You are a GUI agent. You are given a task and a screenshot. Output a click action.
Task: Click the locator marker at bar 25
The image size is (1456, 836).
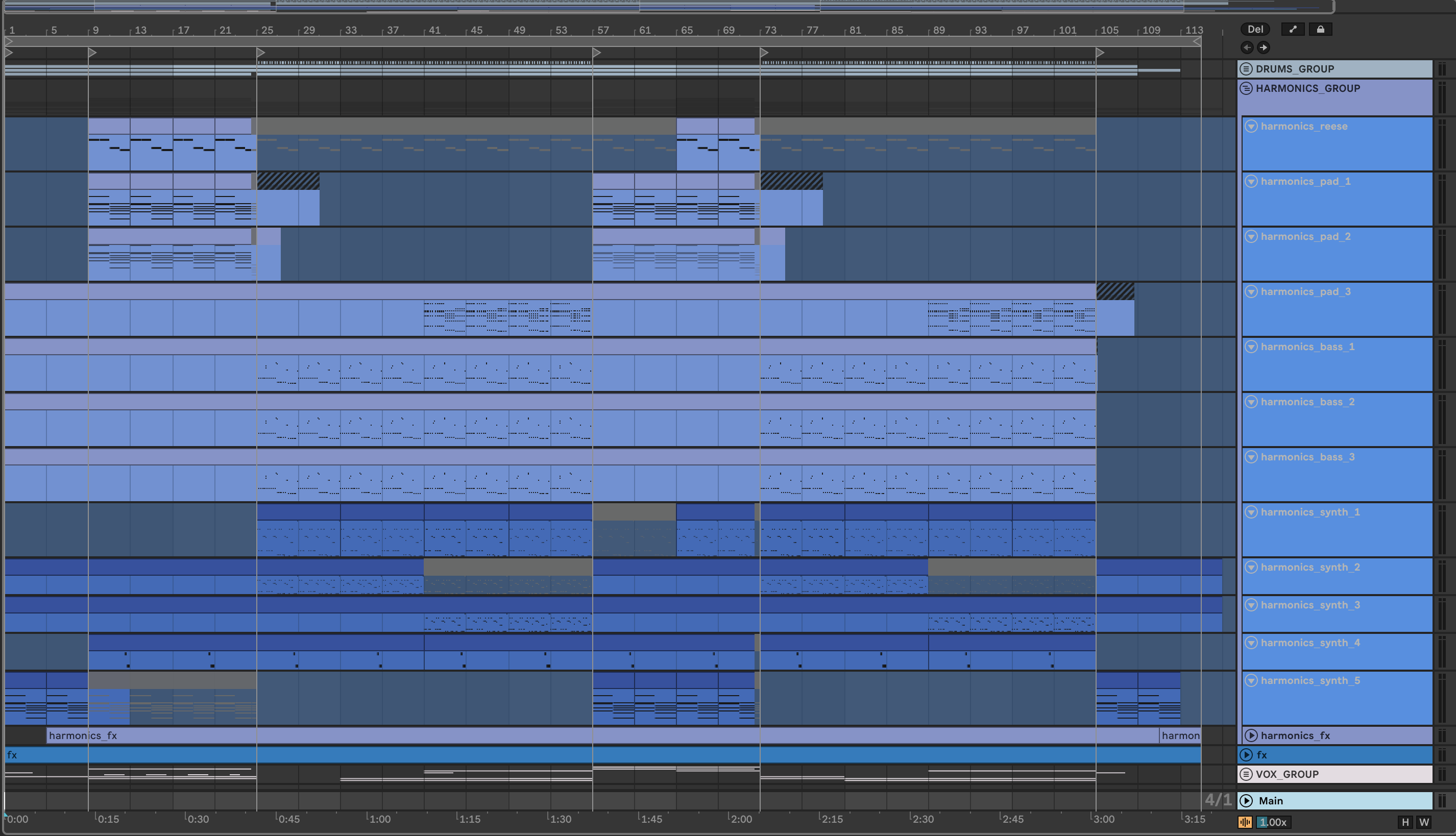point(261,53)
